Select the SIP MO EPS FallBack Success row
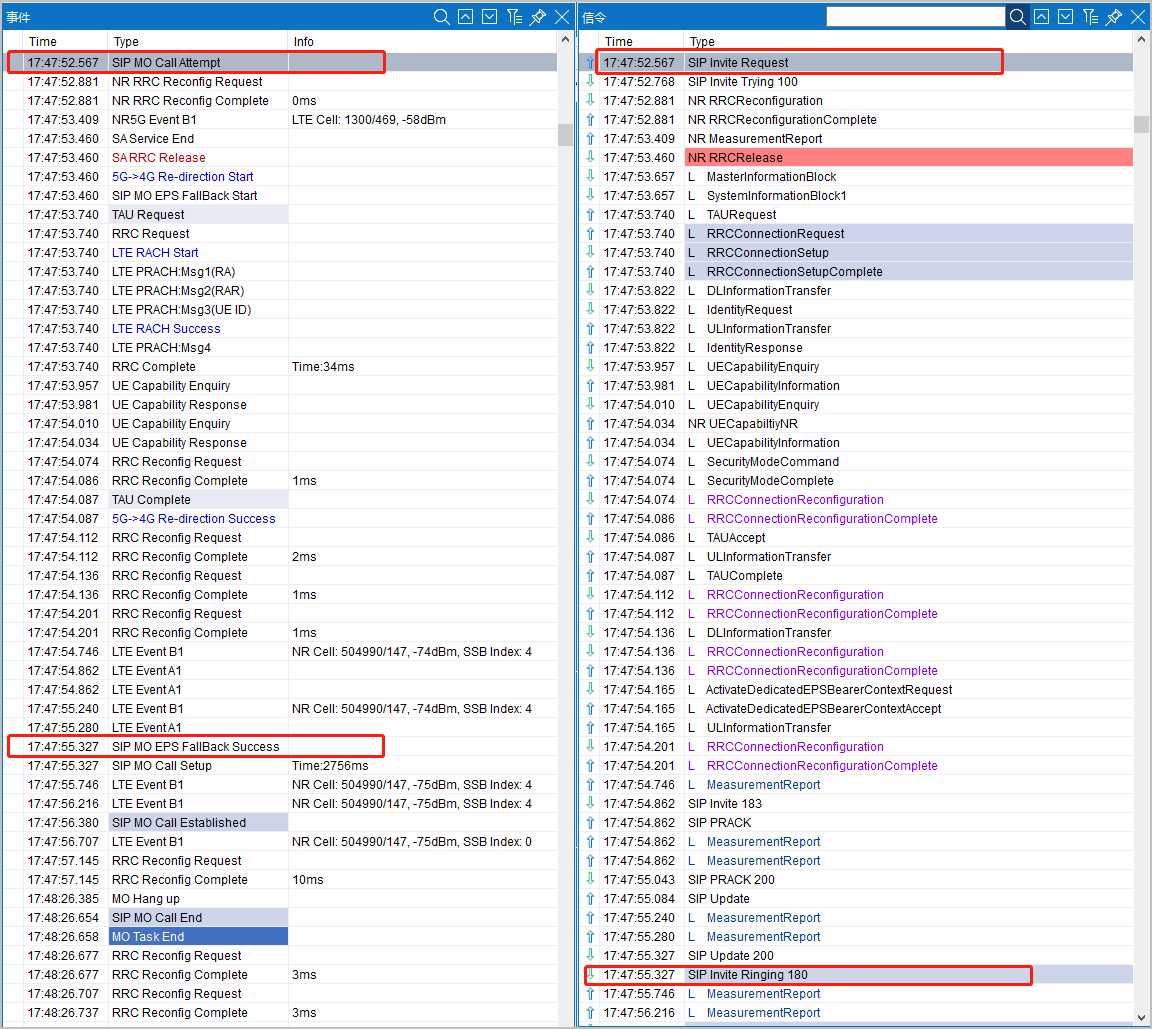 point(195,746)
